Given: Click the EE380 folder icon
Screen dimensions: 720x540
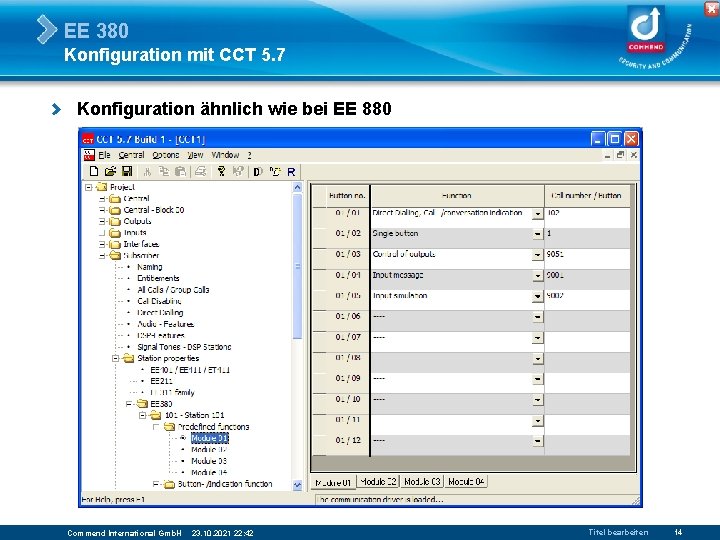Looking at the screenshot, I should tap(142, 404).
